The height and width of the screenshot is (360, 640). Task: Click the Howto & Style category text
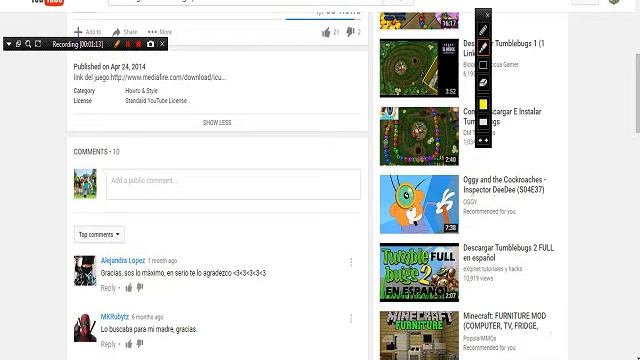pos(141,91)
